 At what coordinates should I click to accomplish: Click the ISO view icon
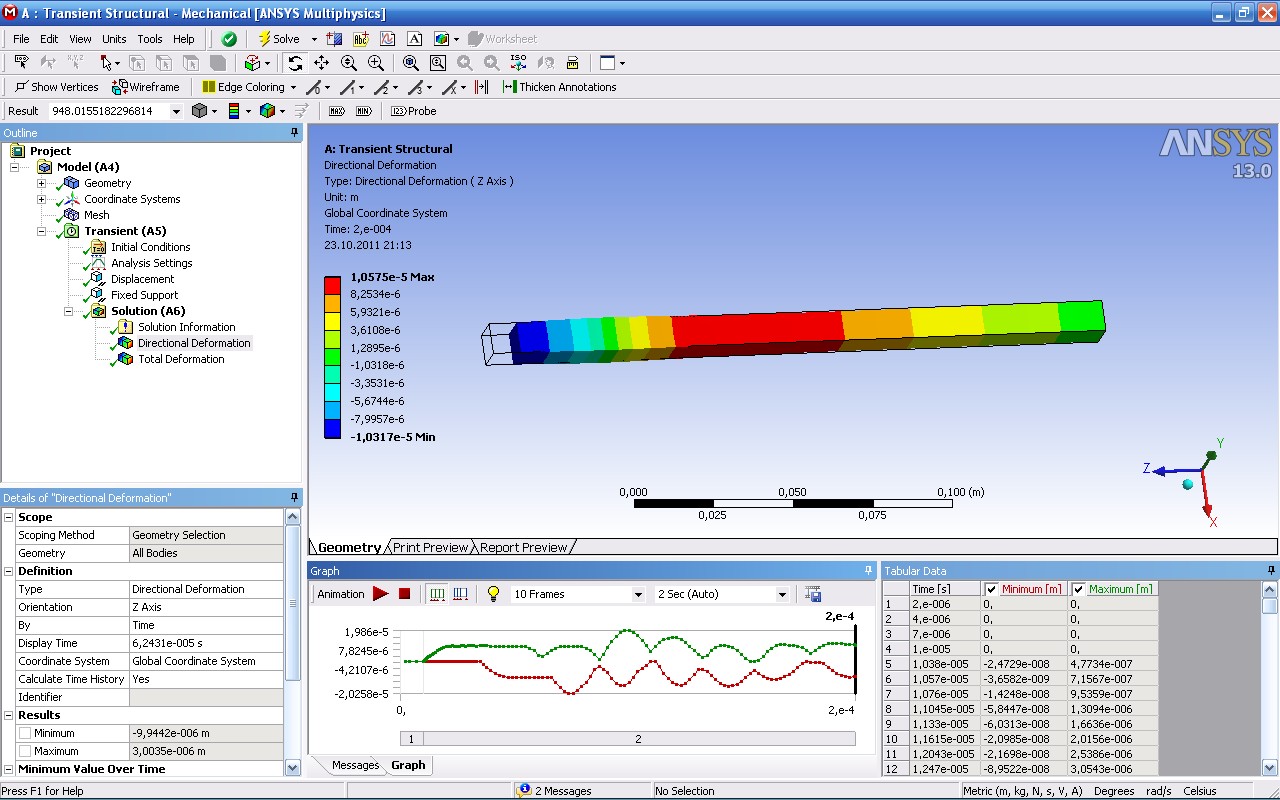[x=518, y=63]
